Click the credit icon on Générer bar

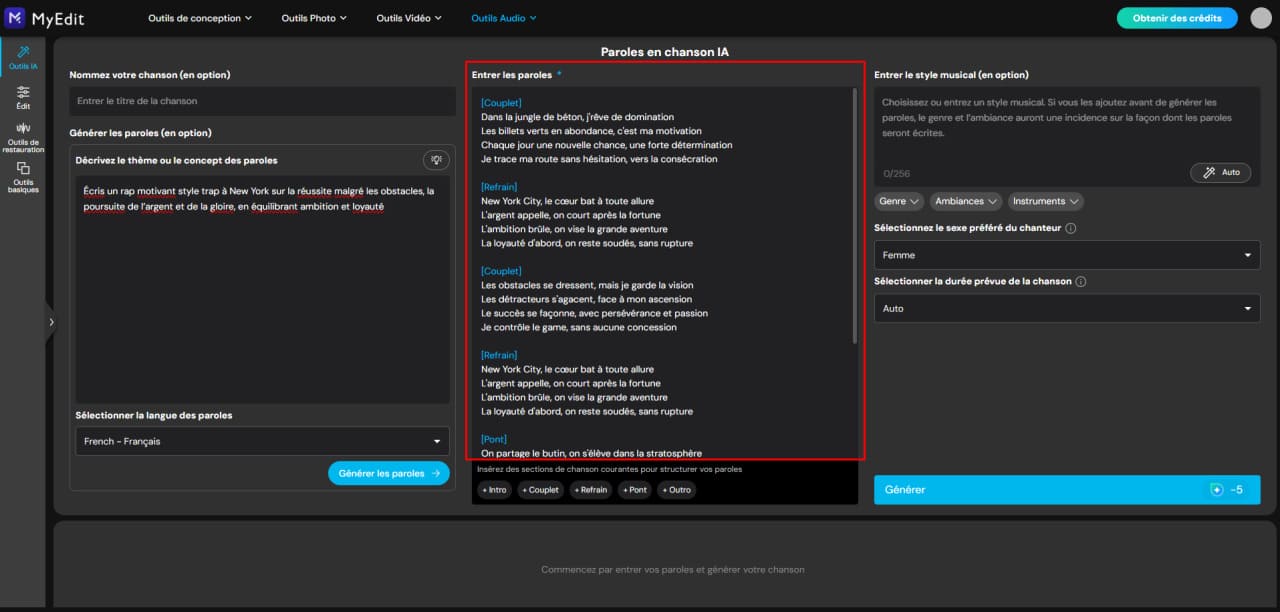(1216, 490)
